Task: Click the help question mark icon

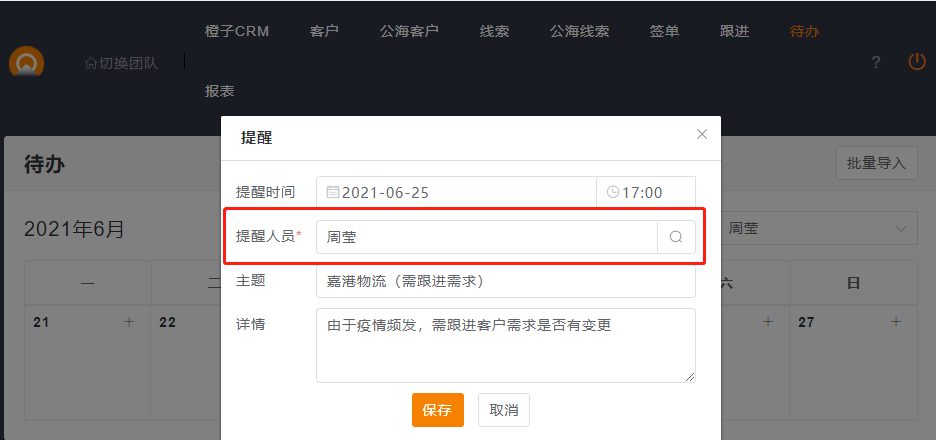Action: pos(876,62)
